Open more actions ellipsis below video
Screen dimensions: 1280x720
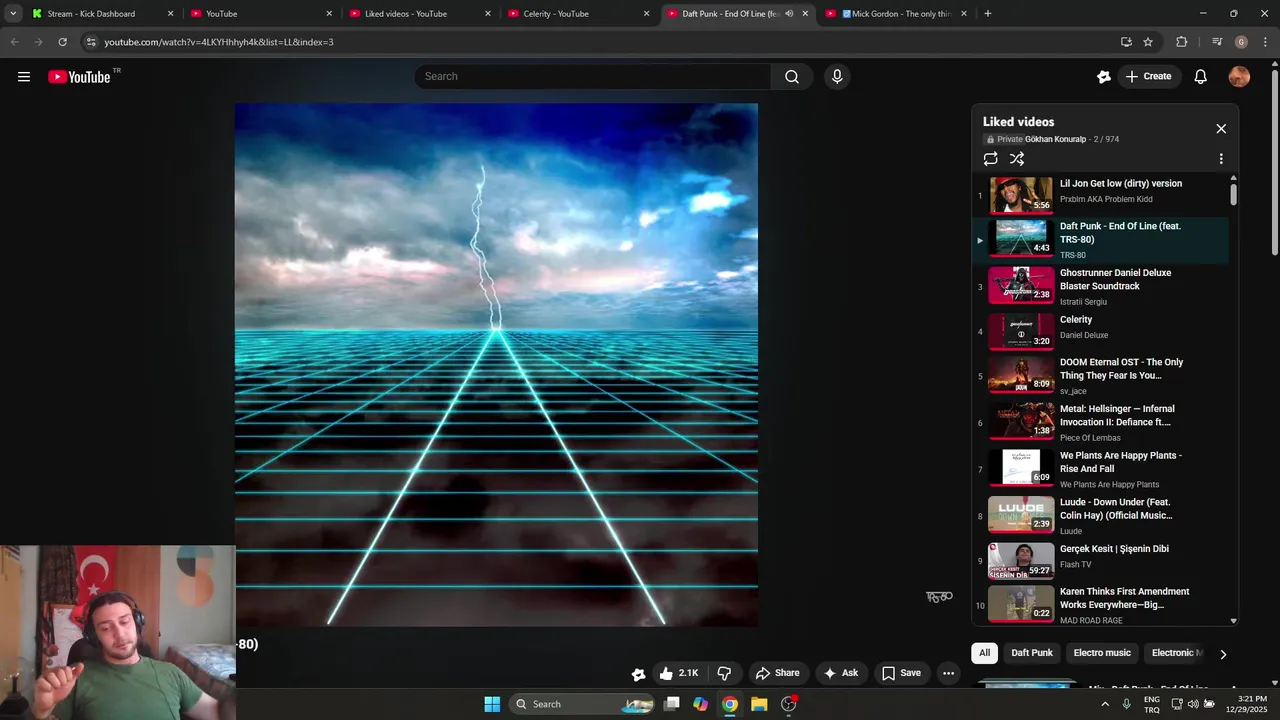tap(948, 673)
